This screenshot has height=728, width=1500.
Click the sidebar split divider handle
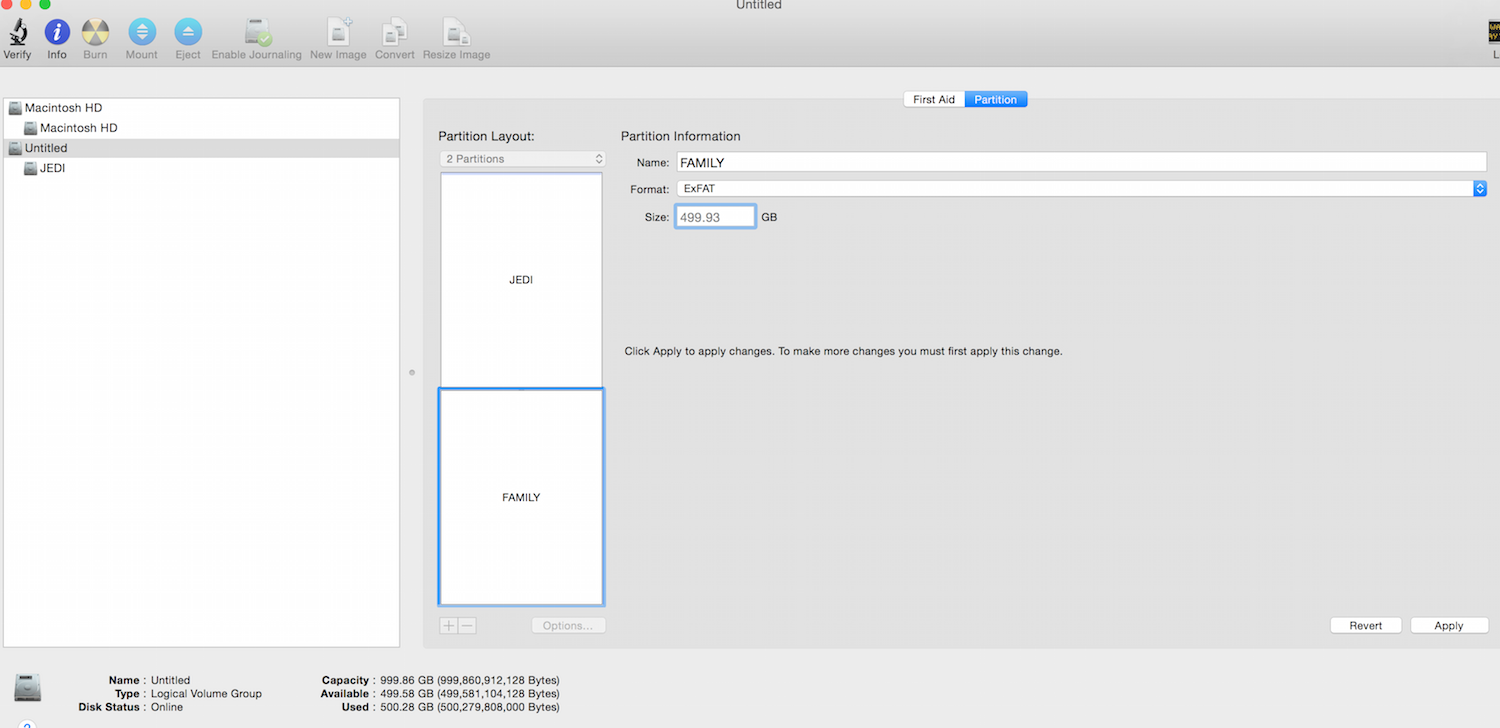pos(411,373)
